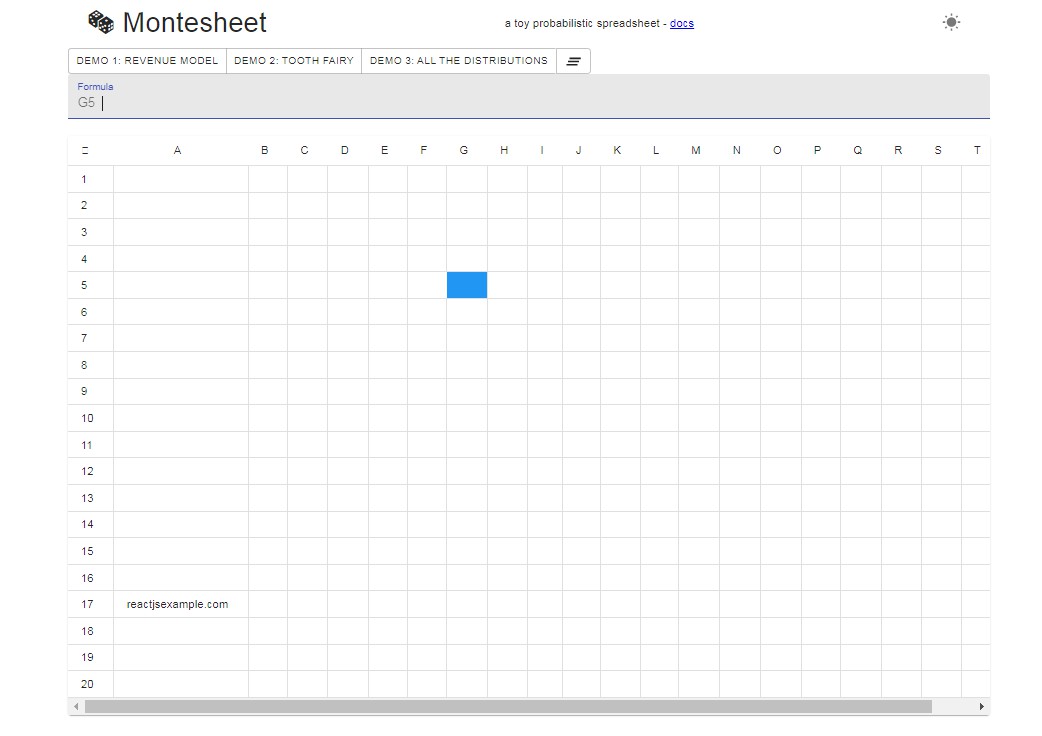Select the currently highlighted blue cell G5
Image resolution: width=1042 pixels, height=736 pixels.
pyautogui.click(x=466, y=284)
